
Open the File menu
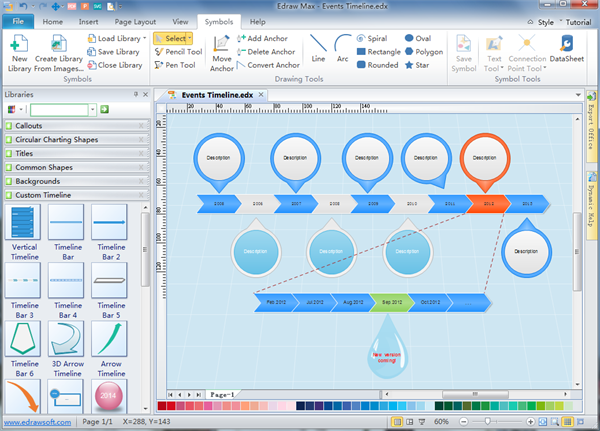pos(20,20)
